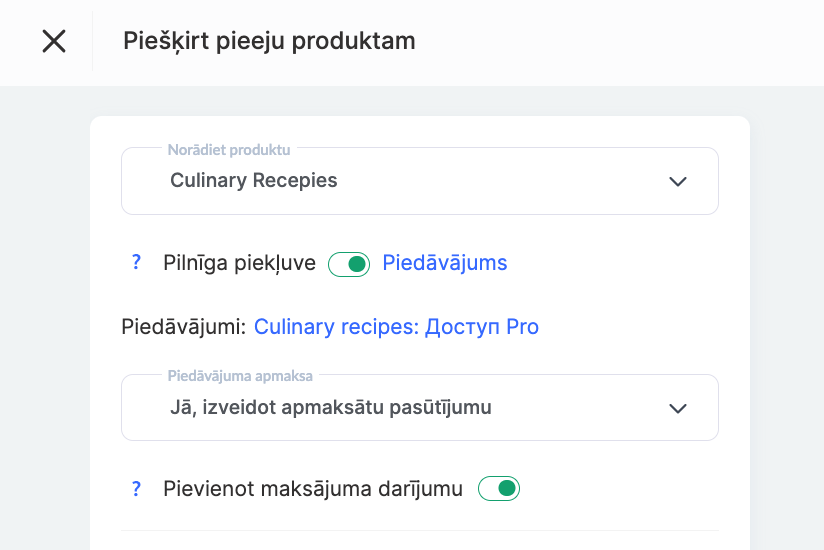Open the Norādiet produktu dropdown
Screen dimensions: 824x550
point(420,181)
